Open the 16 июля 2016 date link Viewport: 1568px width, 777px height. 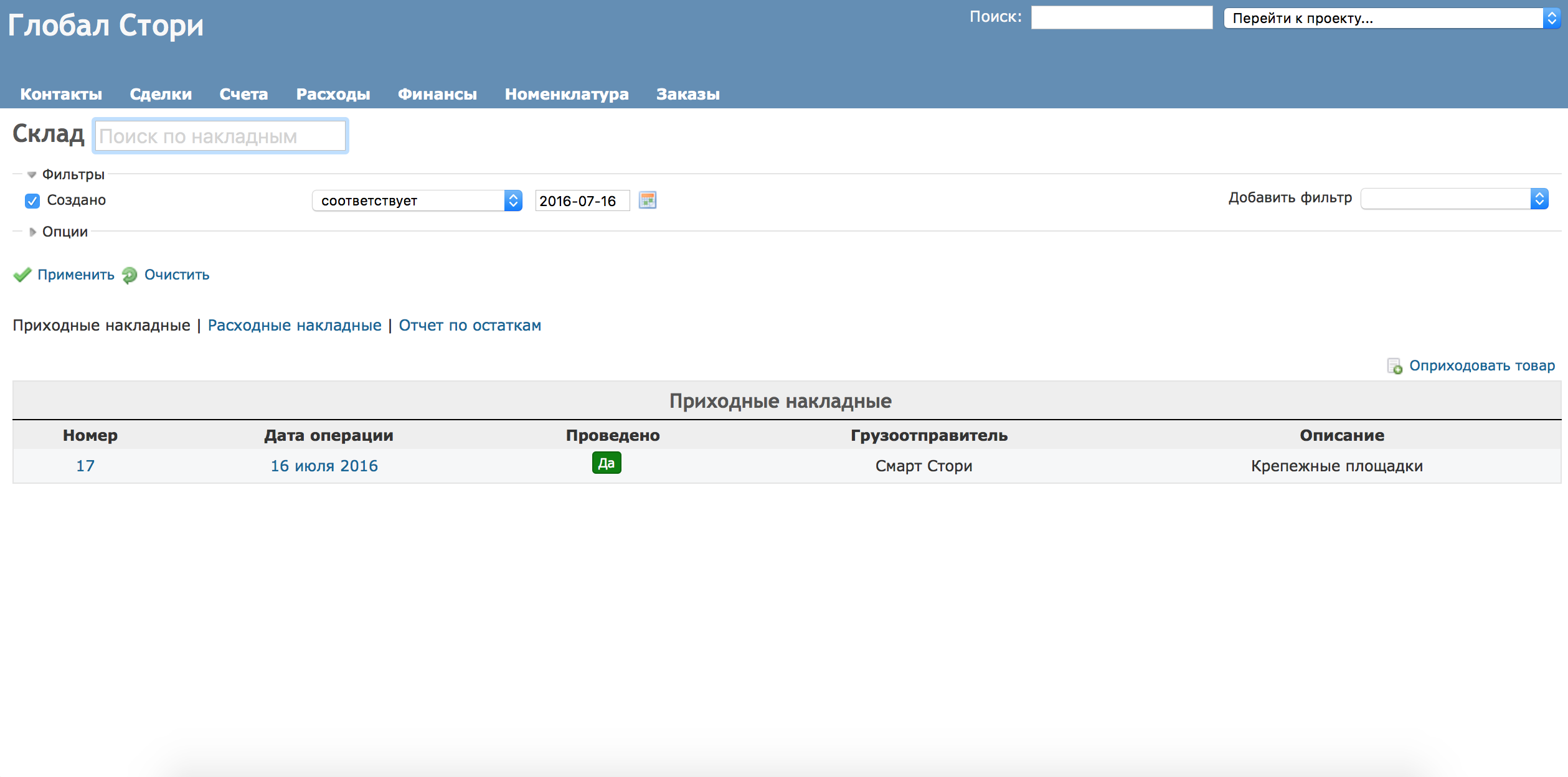[324, 466]
